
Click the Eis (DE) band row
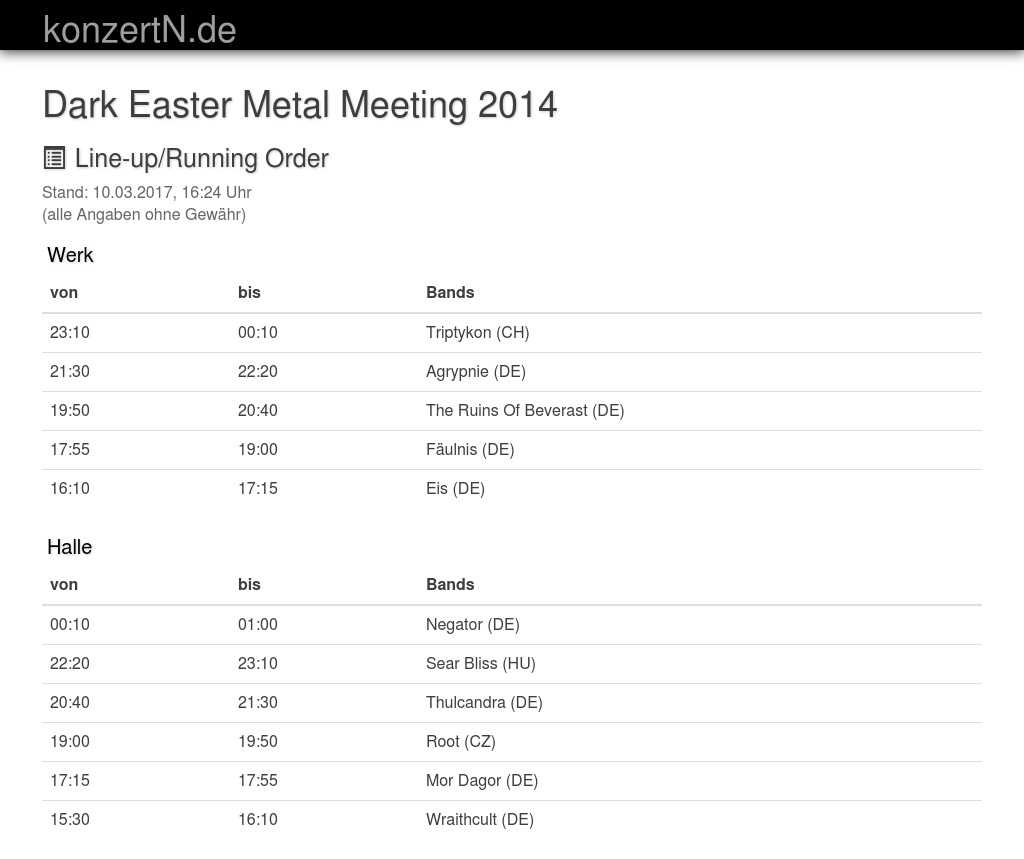point(455,489)
